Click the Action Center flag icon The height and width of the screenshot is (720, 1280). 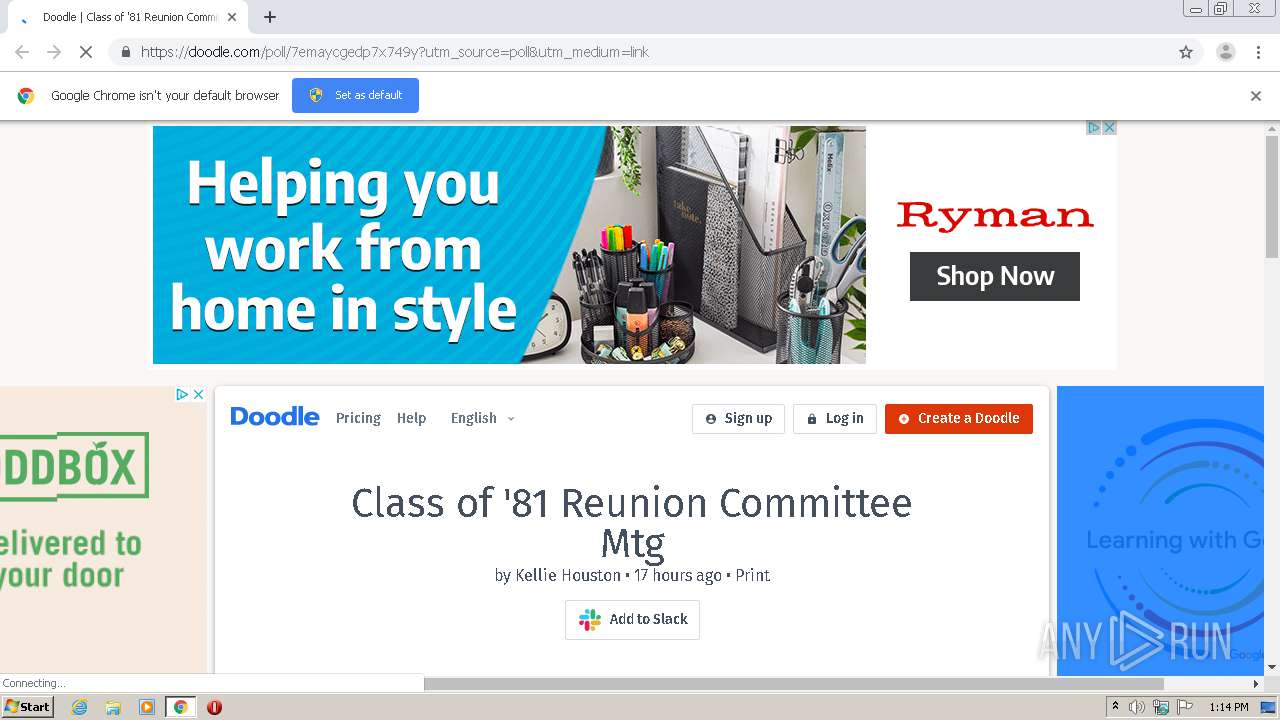tap(1185, 707)
